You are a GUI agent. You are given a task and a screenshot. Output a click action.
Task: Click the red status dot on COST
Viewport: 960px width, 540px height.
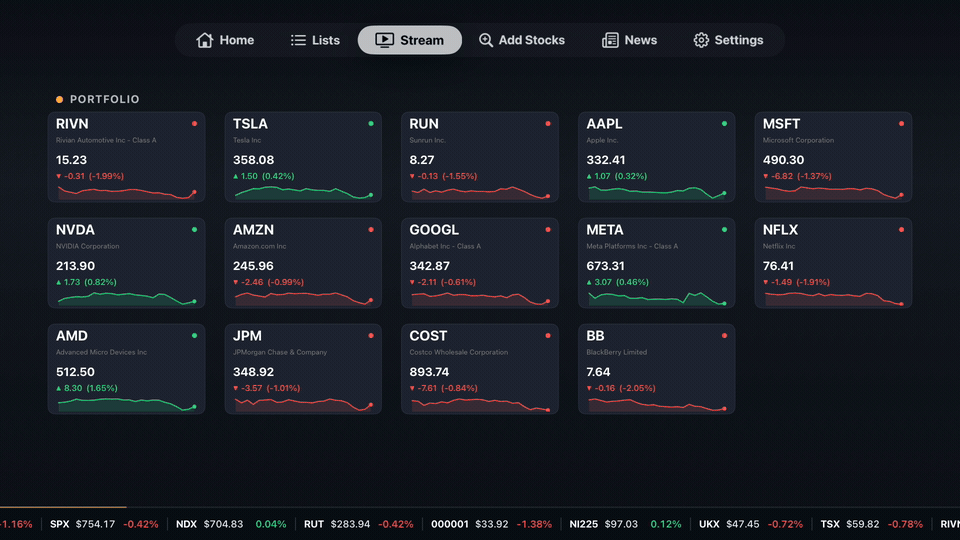(x=548, y=336)
